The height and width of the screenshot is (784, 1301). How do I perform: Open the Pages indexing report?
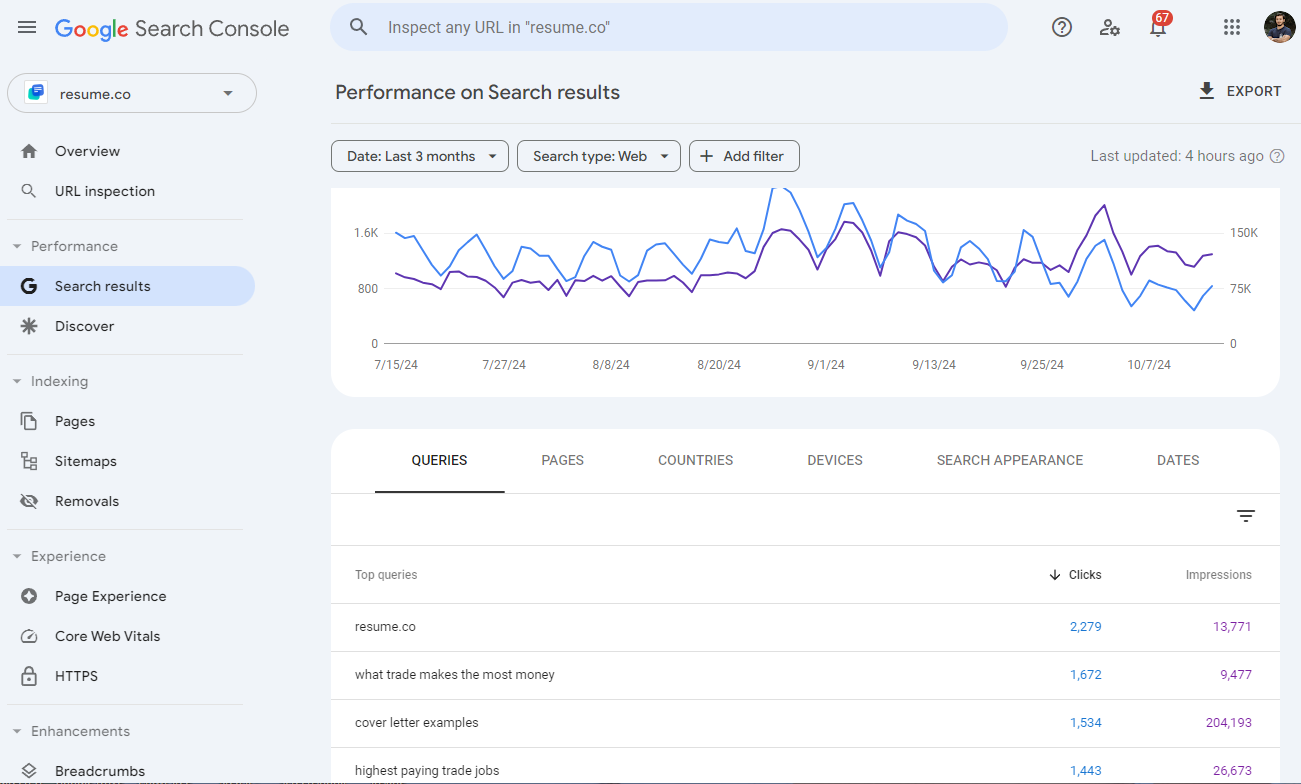coord(76,420)
